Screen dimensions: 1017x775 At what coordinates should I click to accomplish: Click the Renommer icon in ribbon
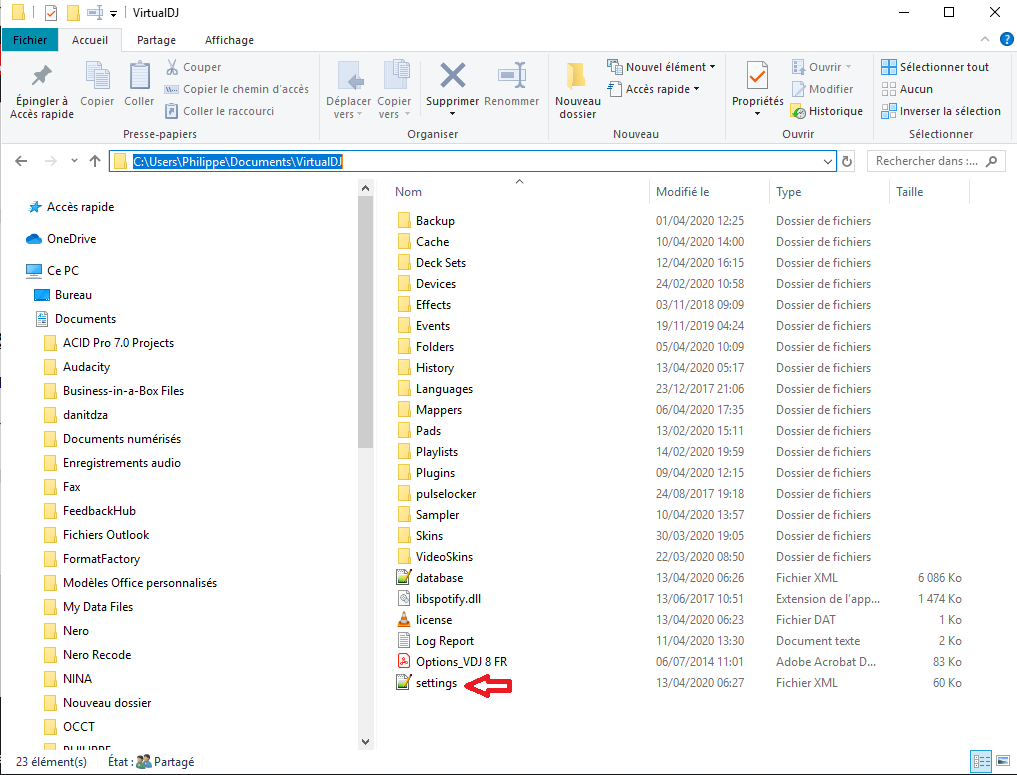coord(511,77)
